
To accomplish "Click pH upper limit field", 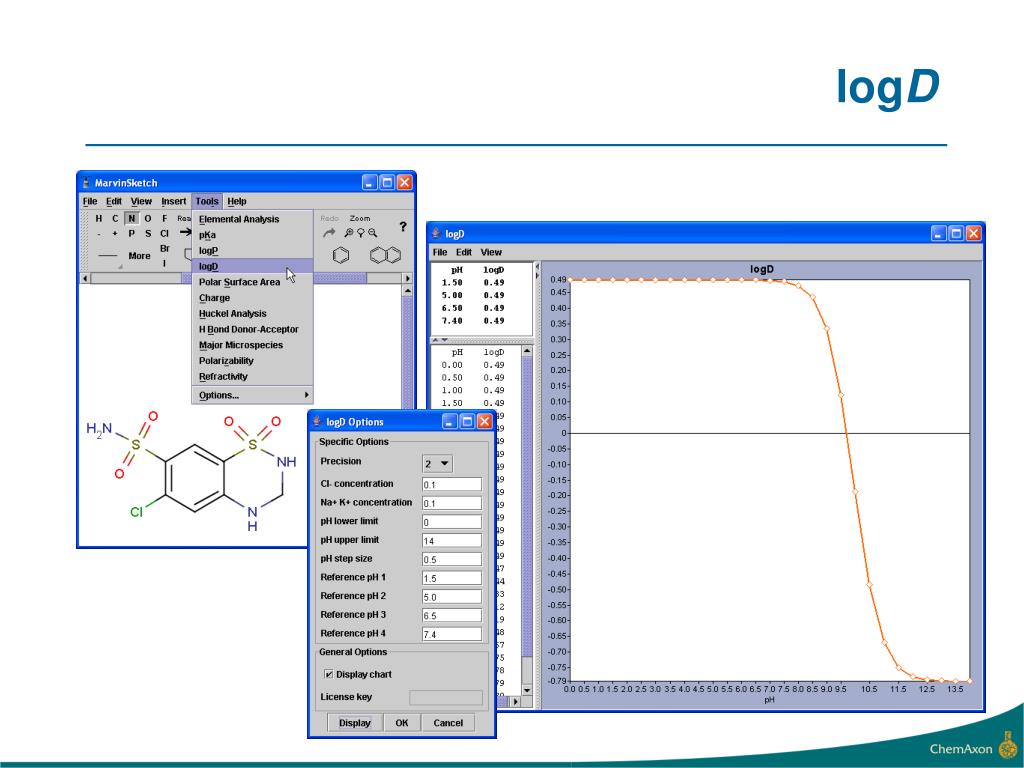I will 452,541.
